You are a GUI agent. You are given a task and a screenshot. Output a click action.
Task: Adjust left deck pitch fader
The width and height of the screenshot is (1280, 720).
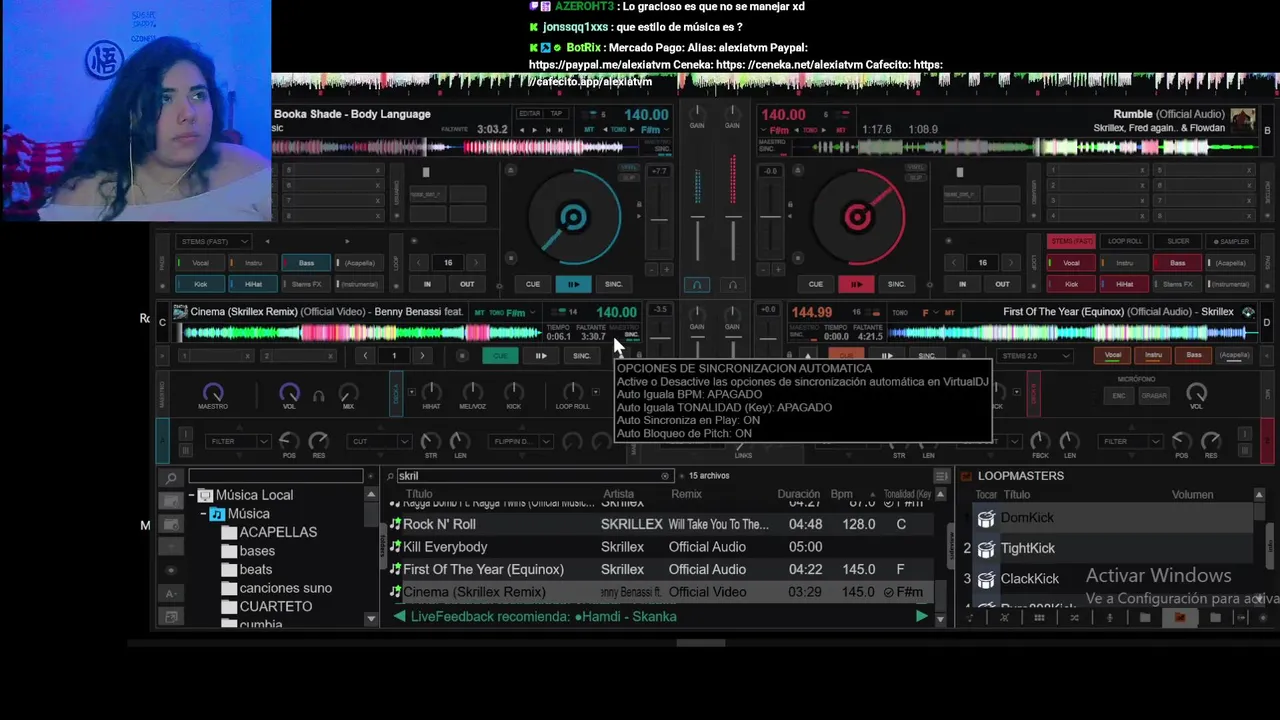[x=659, y=220]
